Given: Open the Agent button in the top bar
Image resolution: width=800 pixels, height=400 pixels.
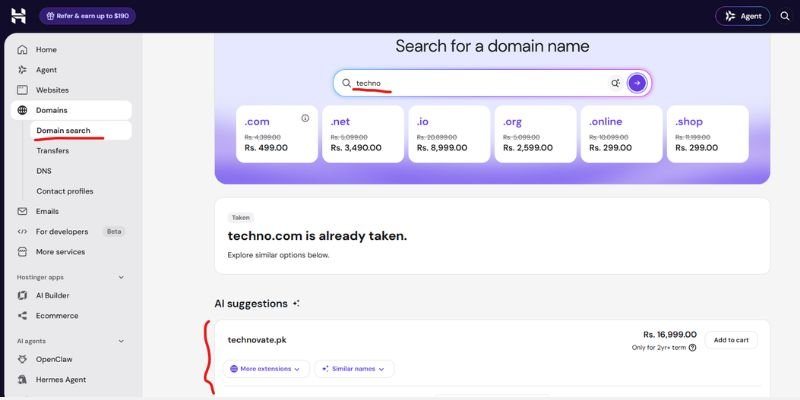Looking at the screenshot, I should [x=742, y=16].
